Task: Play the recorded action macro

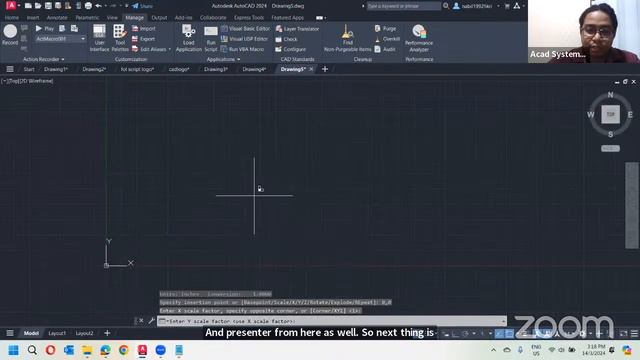Action: click(x=44, y=29)
